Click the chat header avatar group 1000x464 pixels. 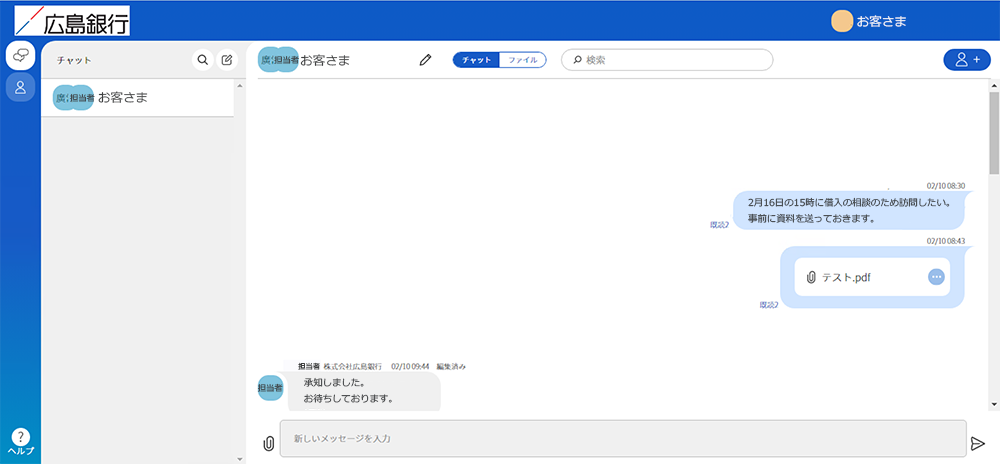click(x=278, y=60)
